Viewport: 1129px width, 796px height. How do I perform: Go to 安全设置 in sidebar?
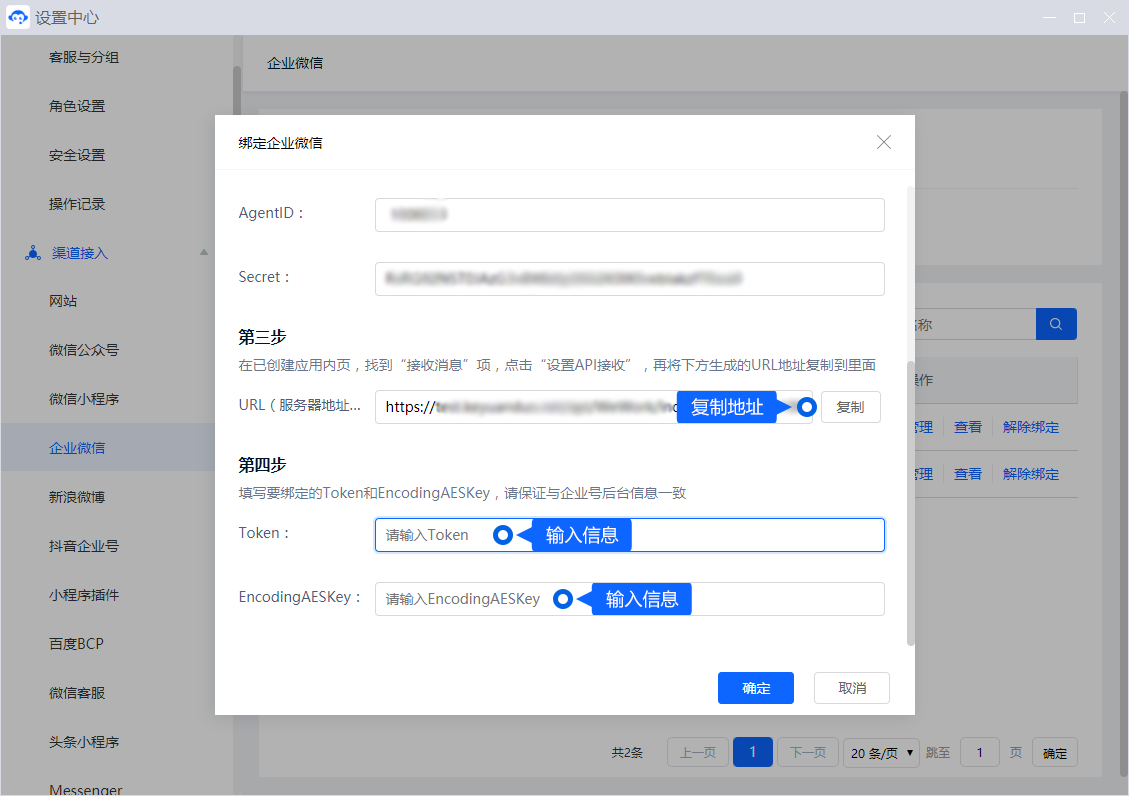[77, 155]
